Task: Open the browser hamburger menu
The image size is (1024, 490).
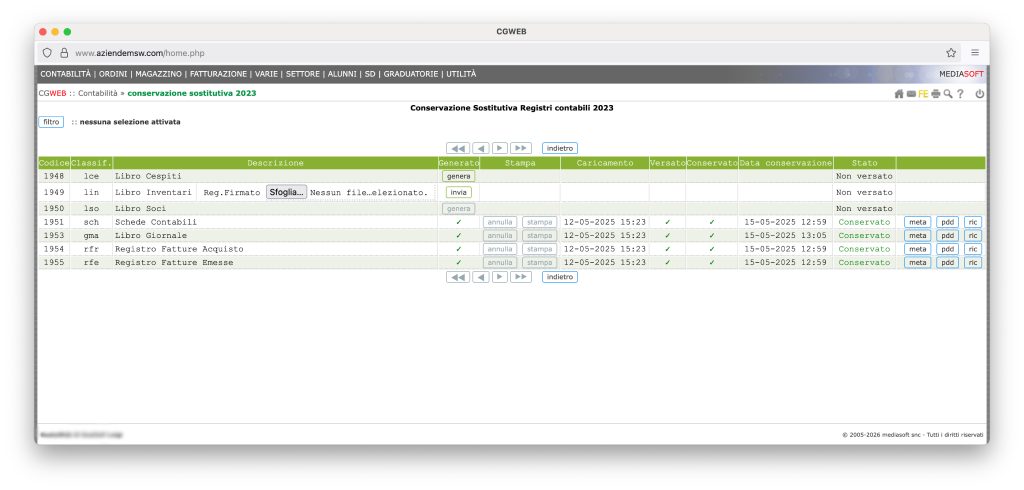Action: [974, 52]
